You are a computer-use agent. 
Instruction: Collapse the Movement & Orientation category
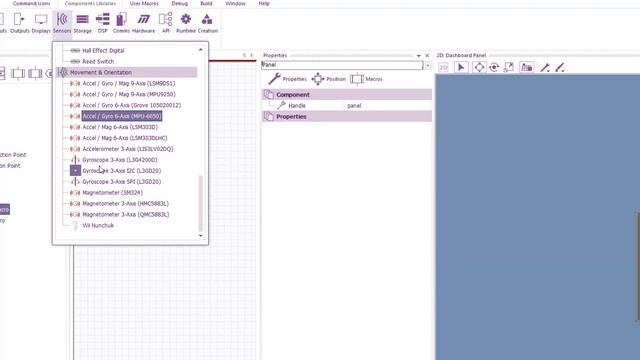point(127,72)
